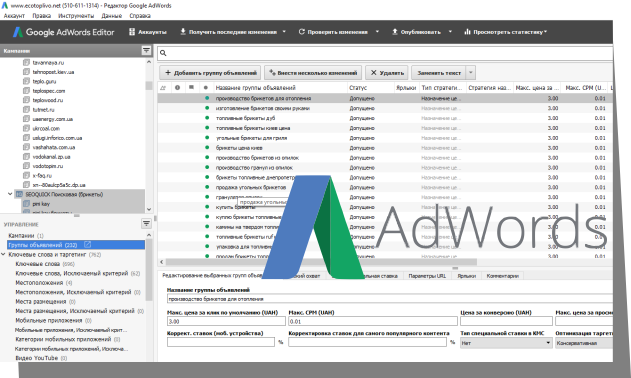The width and height of the screenshot is (631, 378).
Task: Click table horizontal scrollbar left arrow
Action: [x=162, y=262]
